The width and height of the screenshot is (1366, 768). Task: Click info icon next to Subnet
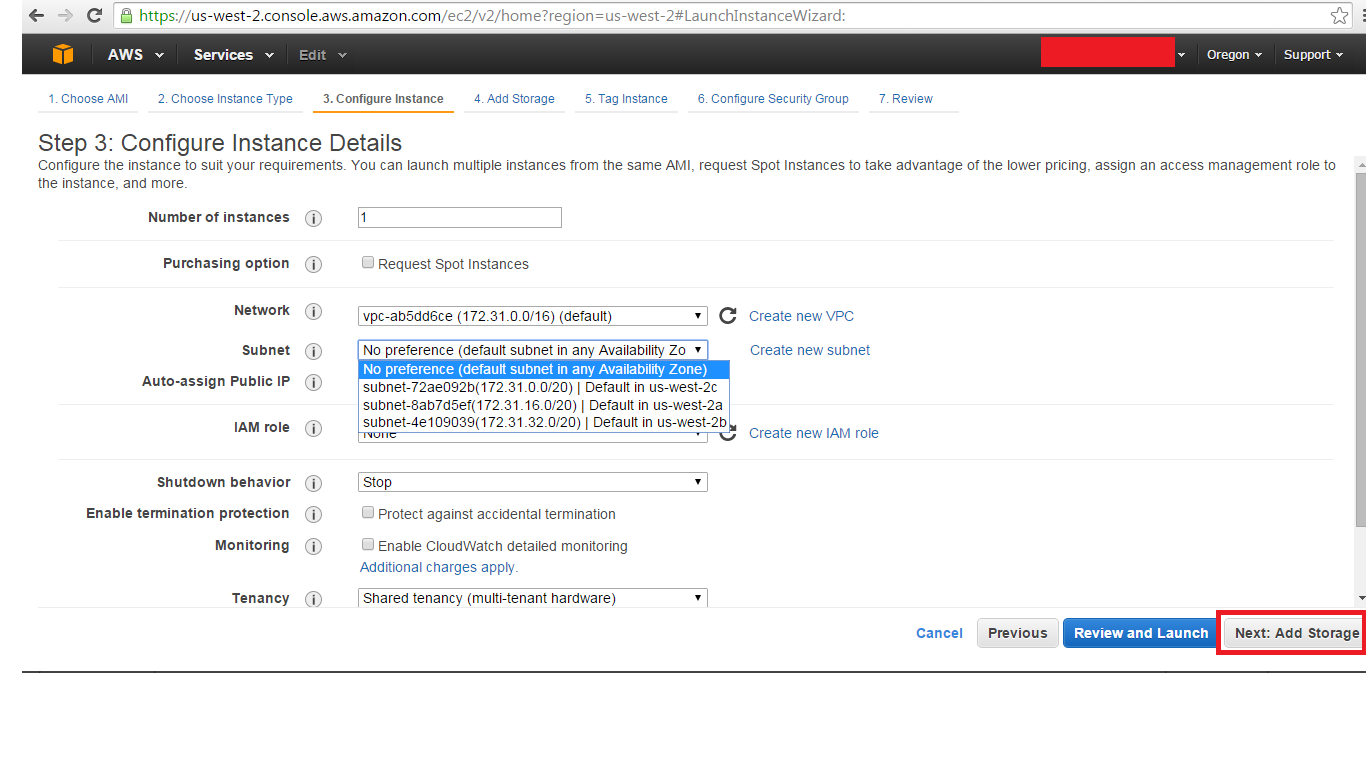click(313, 351)
